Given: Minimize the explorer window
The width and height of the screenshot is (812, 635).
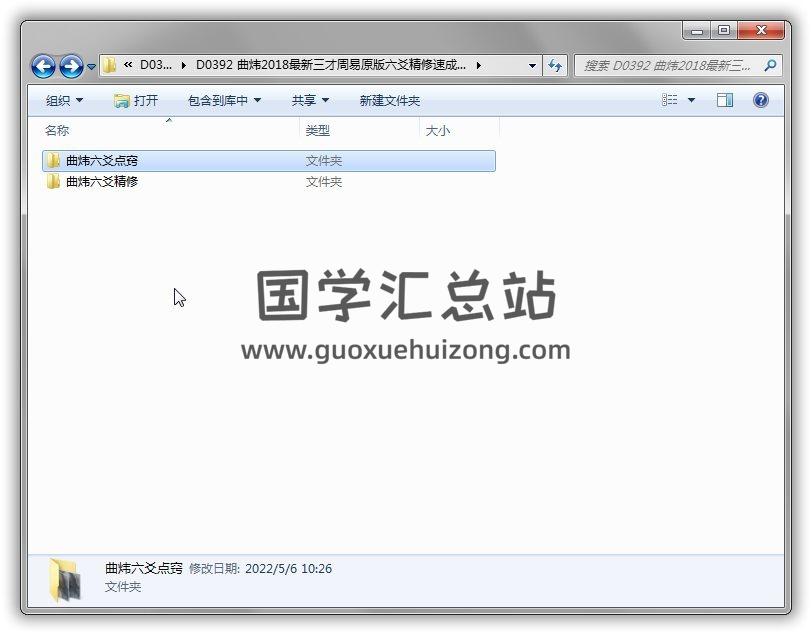Looking at the screenshot, I should click(697, 31).
